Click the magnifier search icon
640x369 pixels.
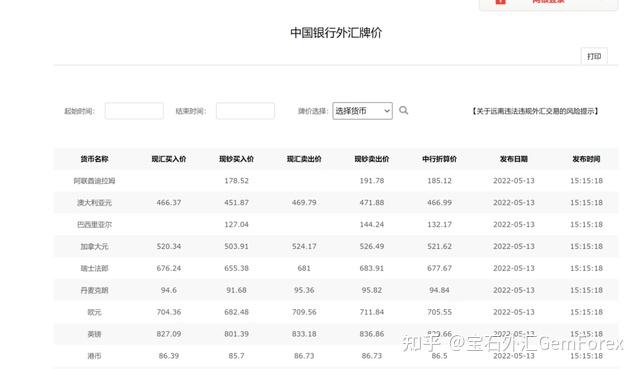[404, 111]
